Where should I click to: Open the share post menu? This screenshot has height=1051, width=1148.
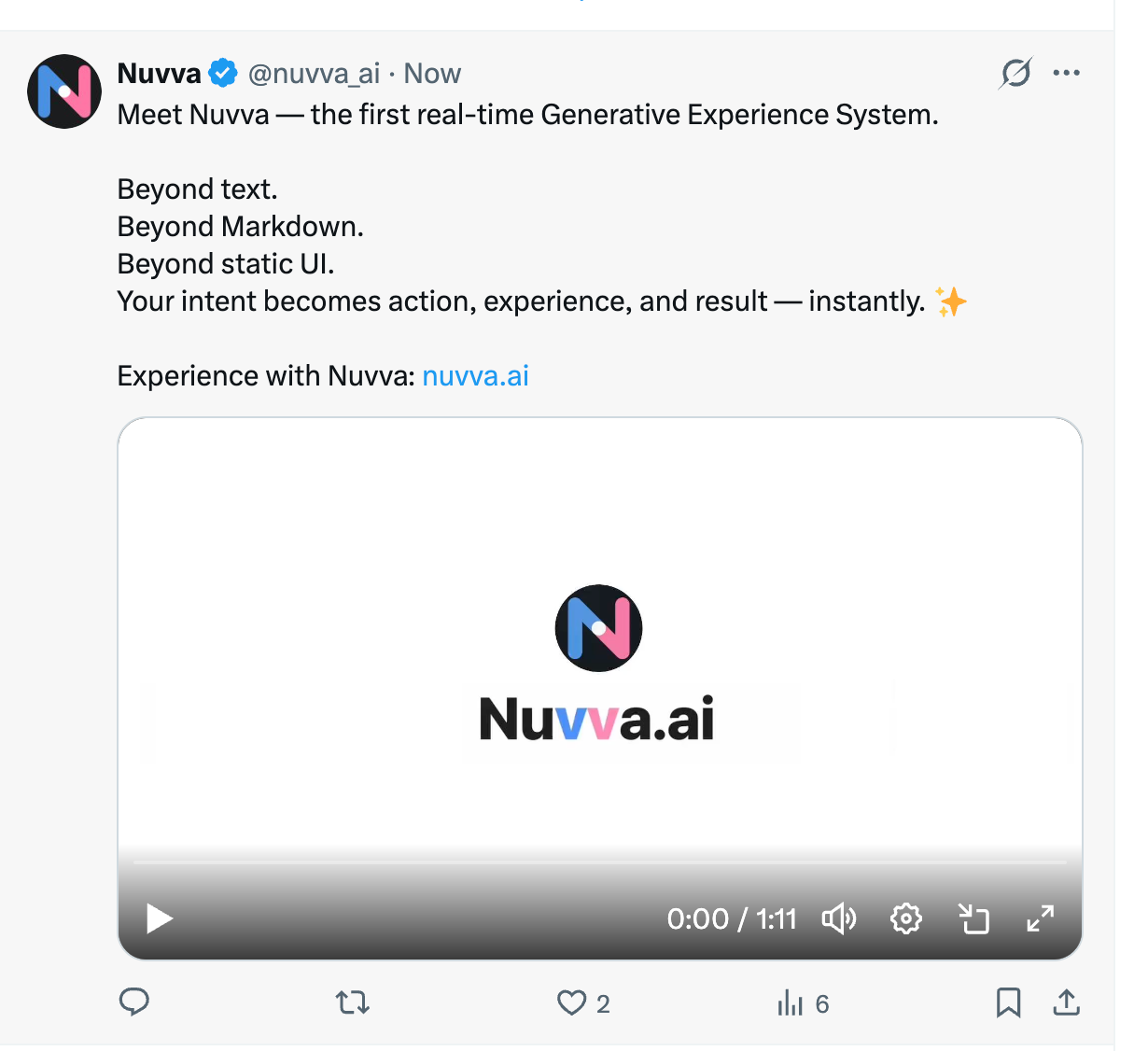[x=1066, y=1003]
